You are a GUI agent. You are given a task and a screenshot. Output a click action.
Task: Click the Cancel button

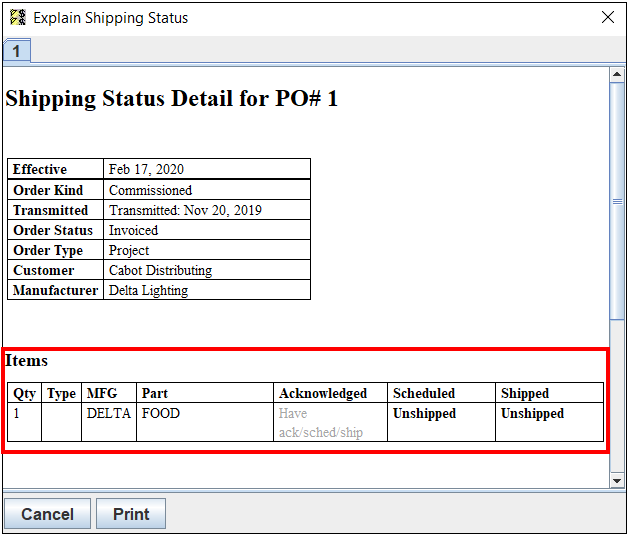tap(48, 514)
